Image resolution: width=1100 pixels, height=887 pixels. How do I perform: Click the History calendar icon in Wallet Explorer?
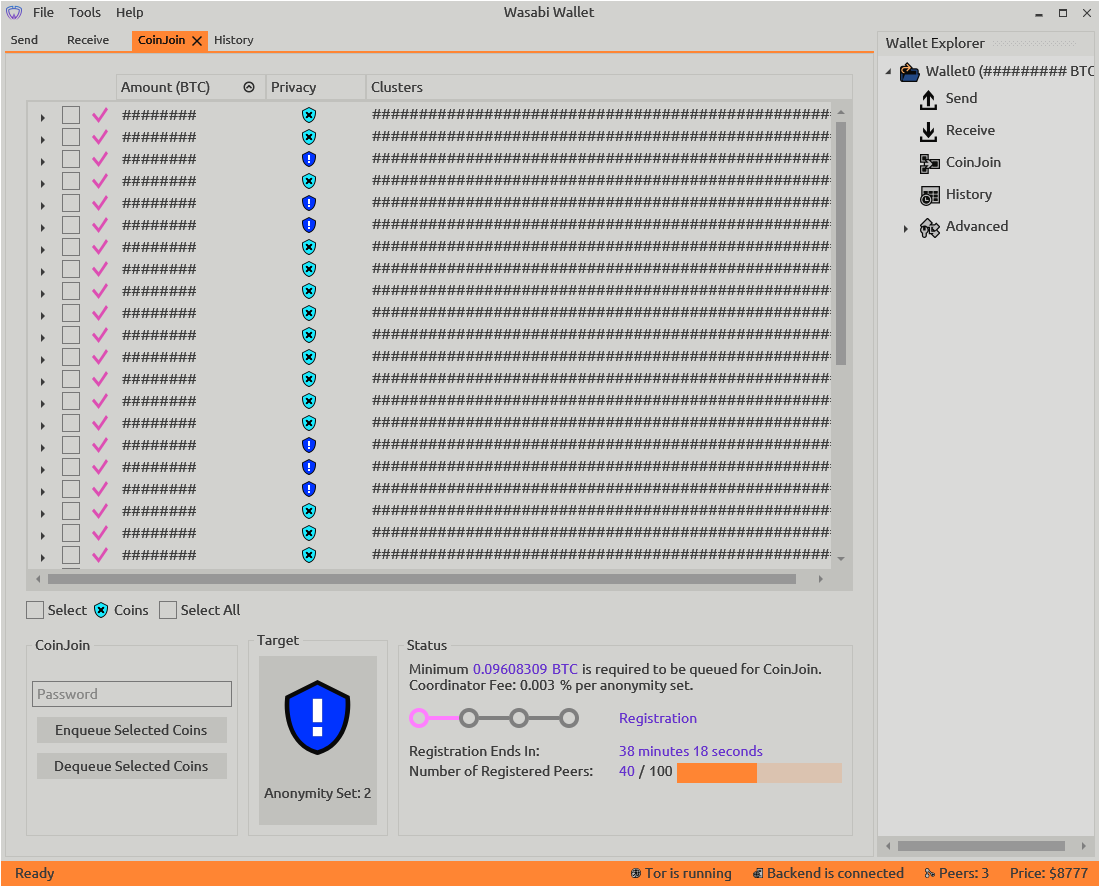(930, 195)
